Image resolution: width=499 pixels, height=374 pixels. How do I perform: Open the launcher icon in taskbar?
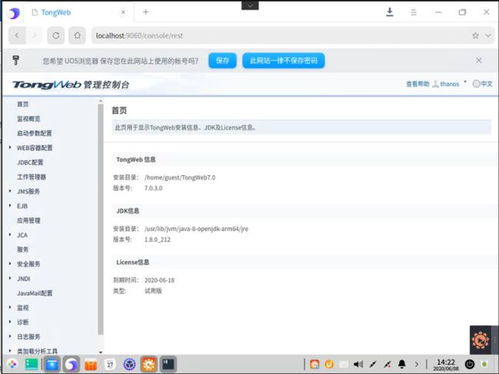(x=13, y=364)
